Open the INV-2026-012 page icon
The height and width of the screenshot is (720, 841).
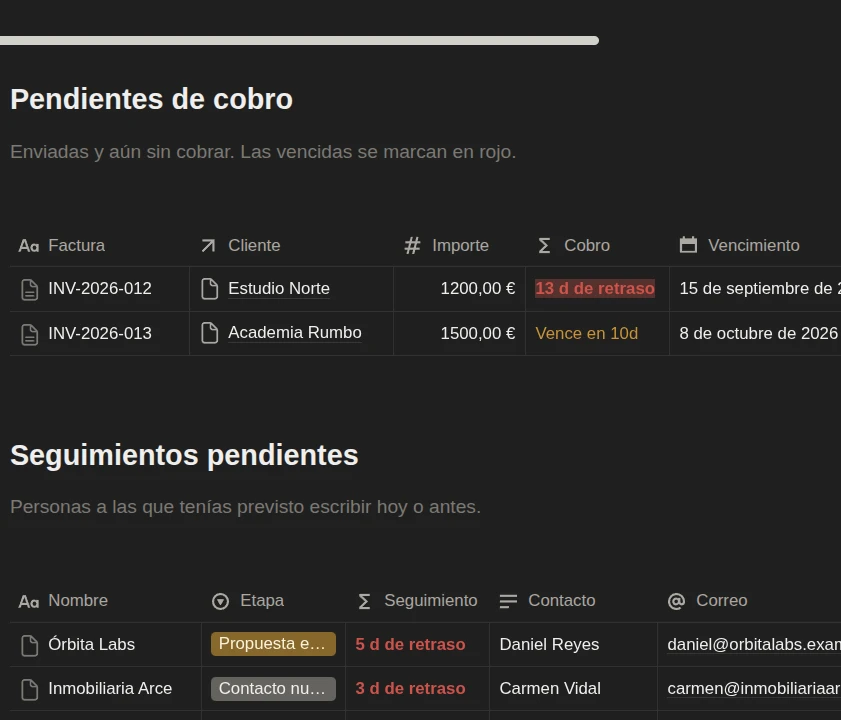[29, 289]
